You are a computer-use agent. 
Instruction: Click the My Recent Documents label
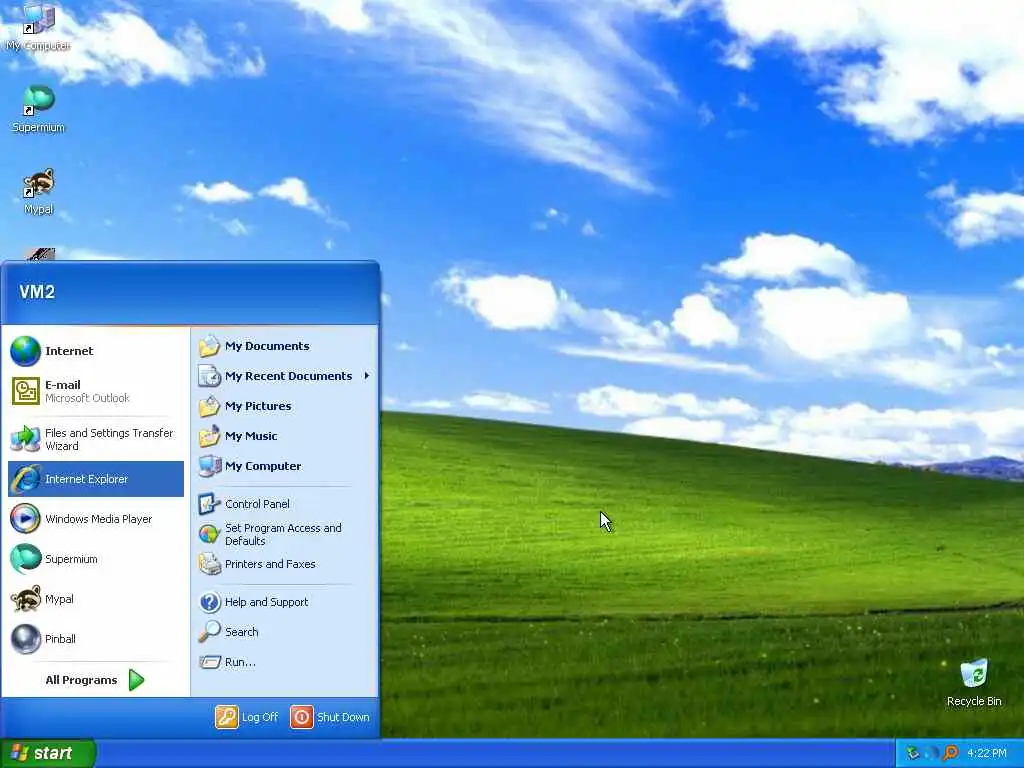(288, 376)
